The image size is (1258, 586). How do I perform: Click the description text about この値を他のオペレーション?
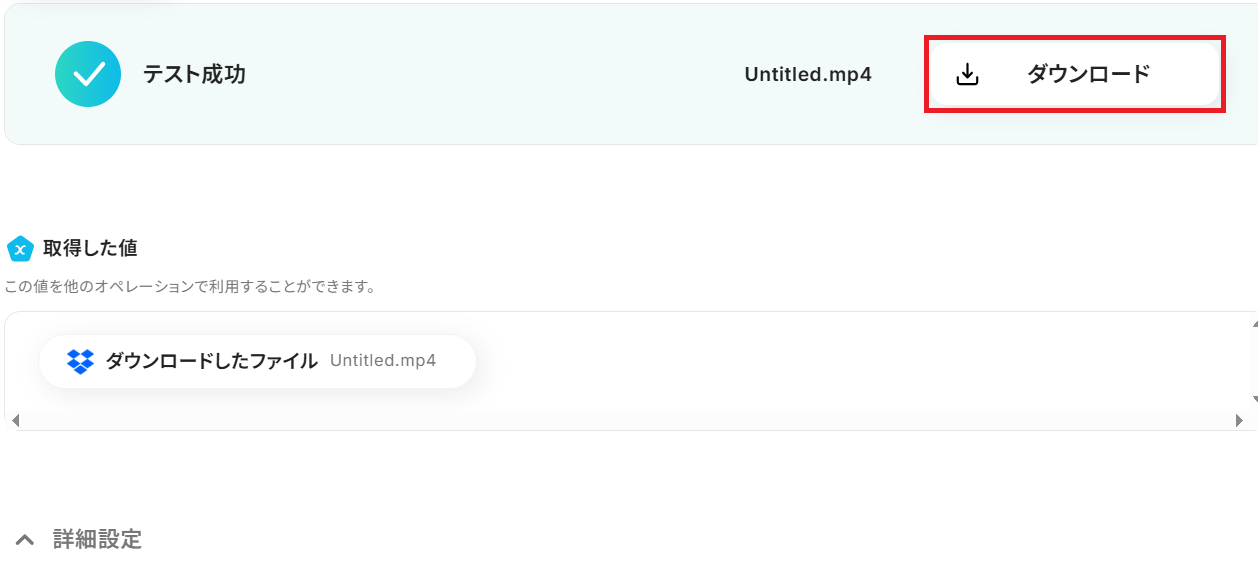pyautogui.click(x=190, y=287)
